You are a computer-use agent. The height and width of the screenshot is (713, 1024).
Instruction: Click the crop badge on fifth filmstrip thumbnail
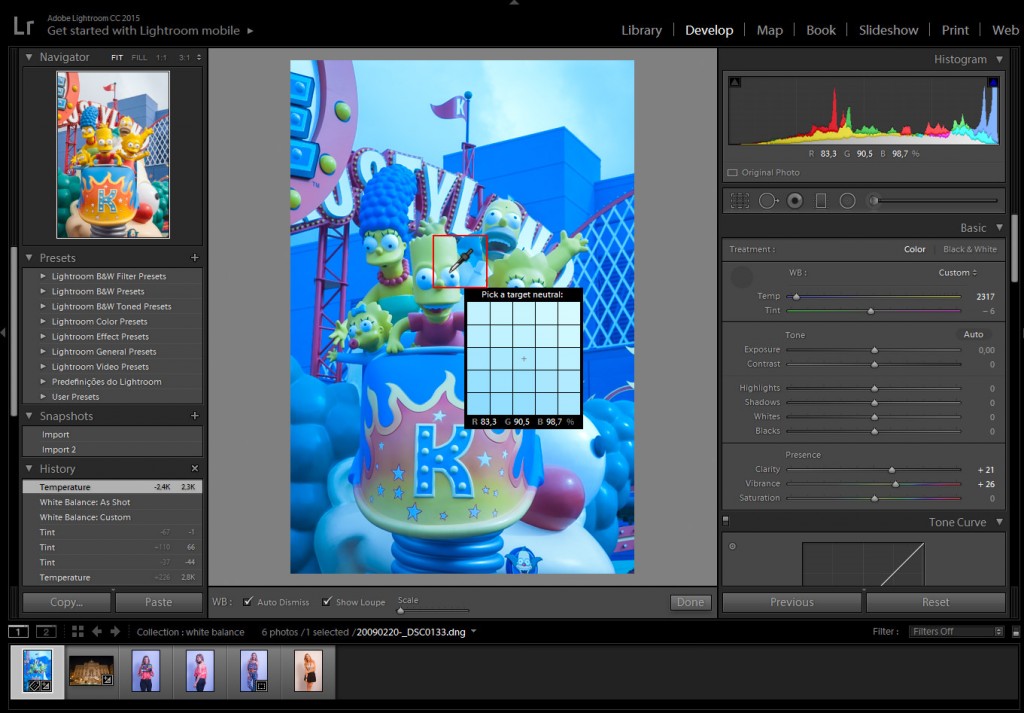(x=261, y=686)
